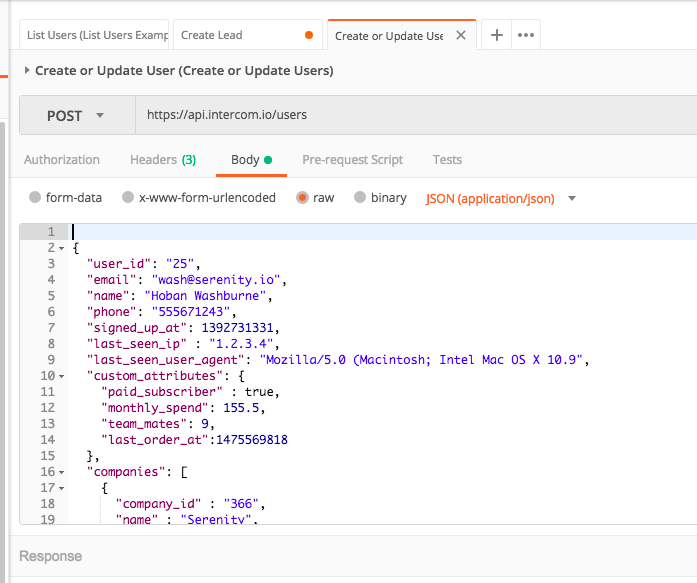Open the three-dots tab options menu

[526, 35]
